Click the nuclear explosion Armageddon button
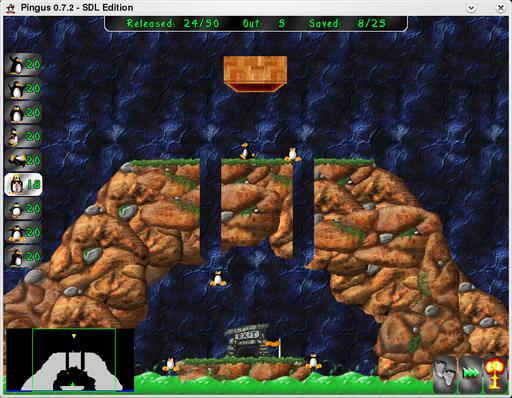 (x=495, y=374)
